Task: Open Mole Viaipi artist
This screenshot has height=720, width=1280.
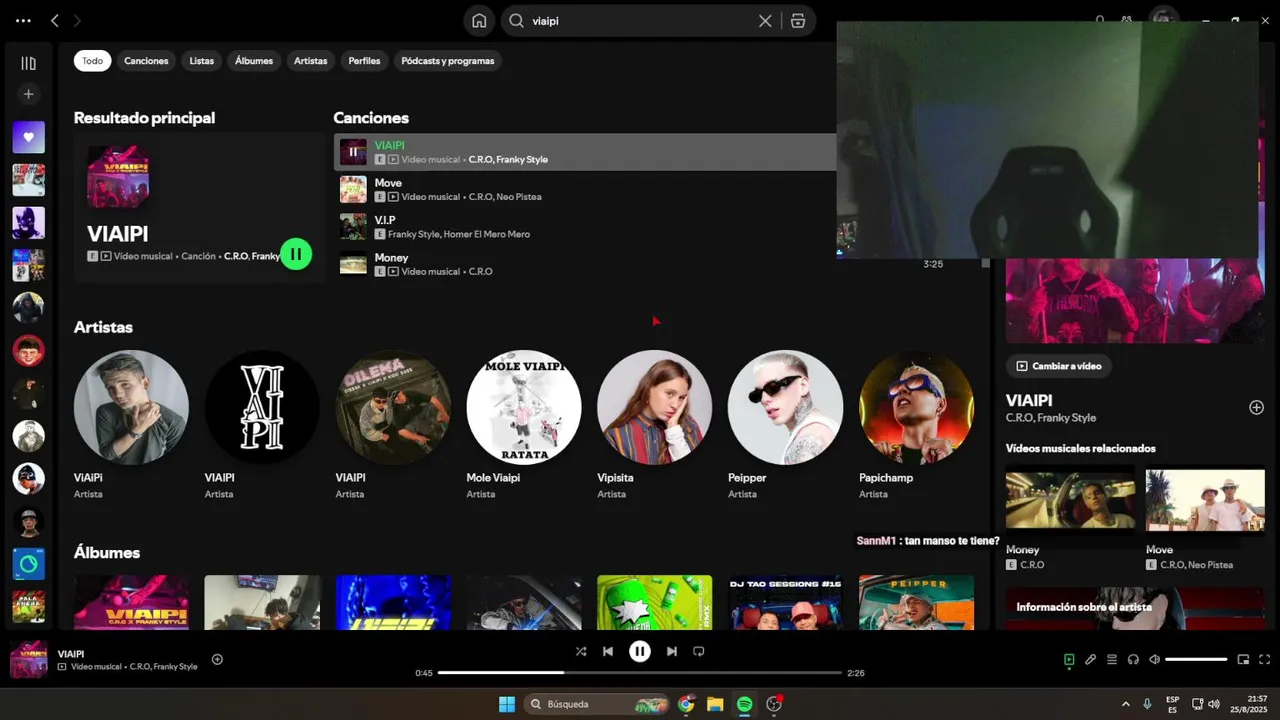Action: pyautogui.click(x=524, y=407)
